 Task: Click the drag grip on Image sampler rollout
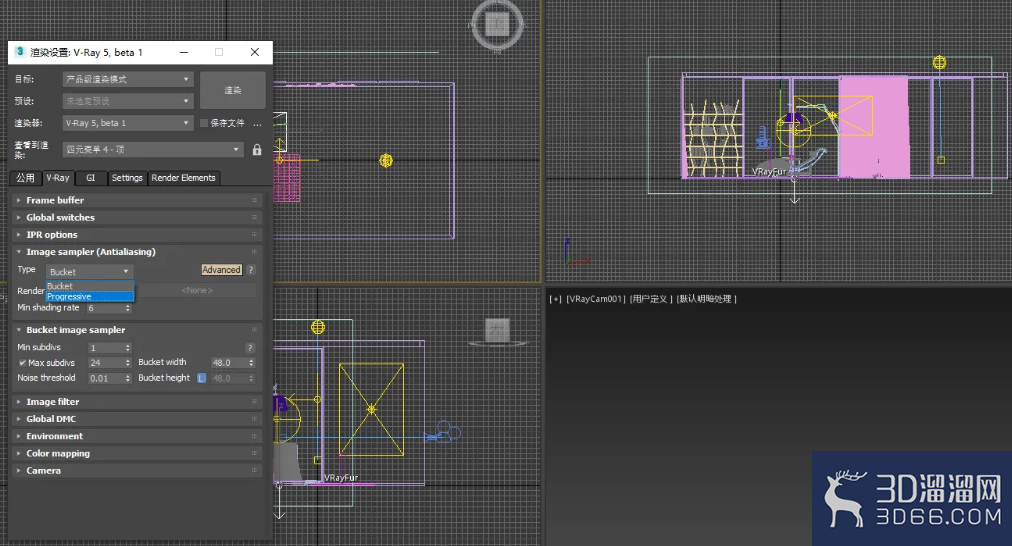[x=254, y=252]
